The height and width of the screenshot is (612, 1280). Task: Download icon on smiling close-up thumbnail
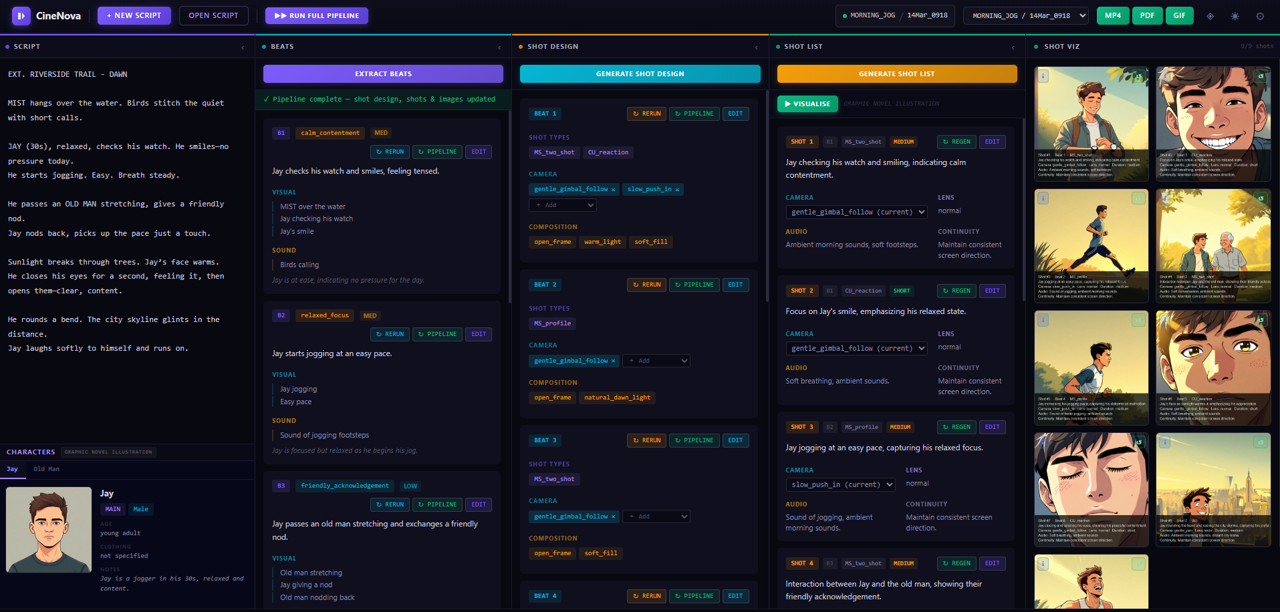pos(1165,76)
